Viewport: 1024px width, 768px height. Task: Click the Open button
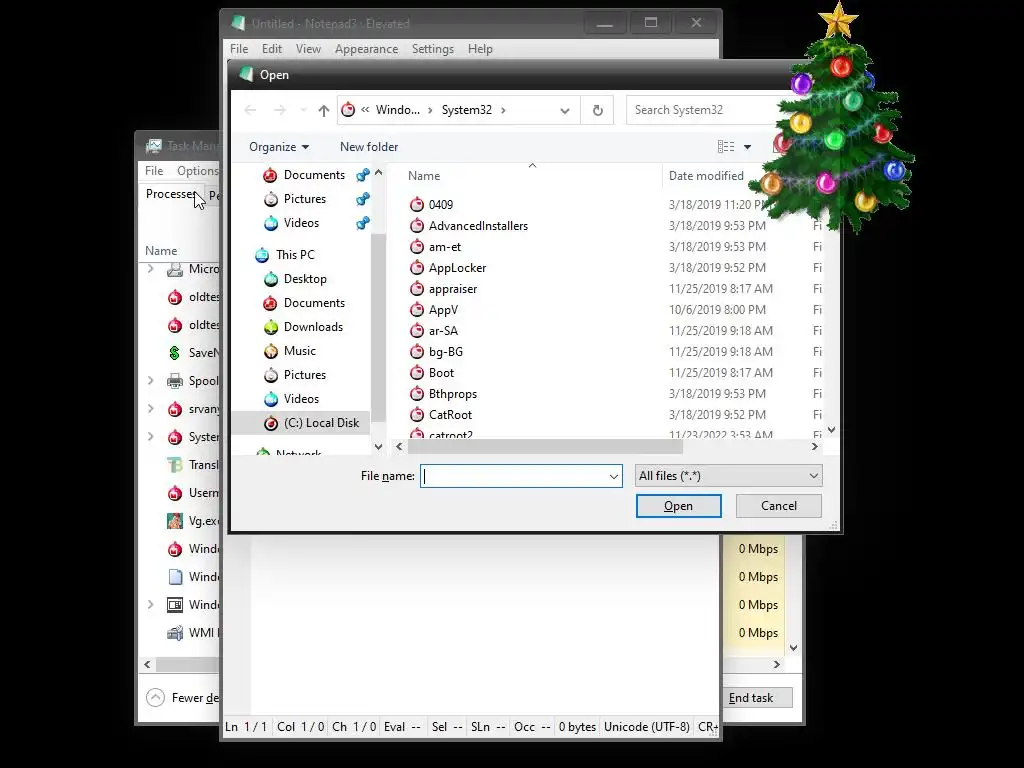679,505
